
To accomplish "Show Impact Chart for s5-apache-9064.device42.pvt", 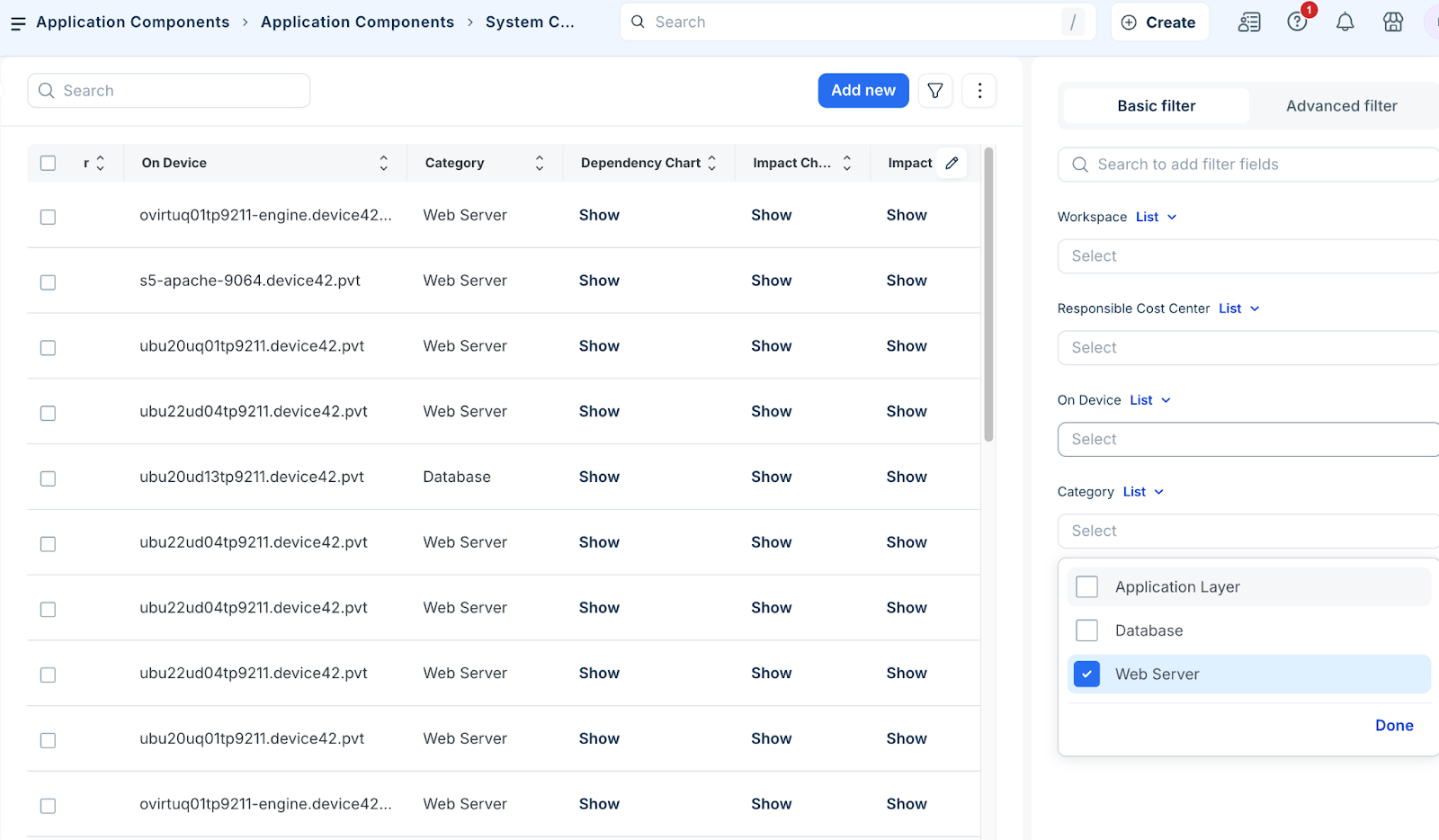I will (x=772, y=281).
